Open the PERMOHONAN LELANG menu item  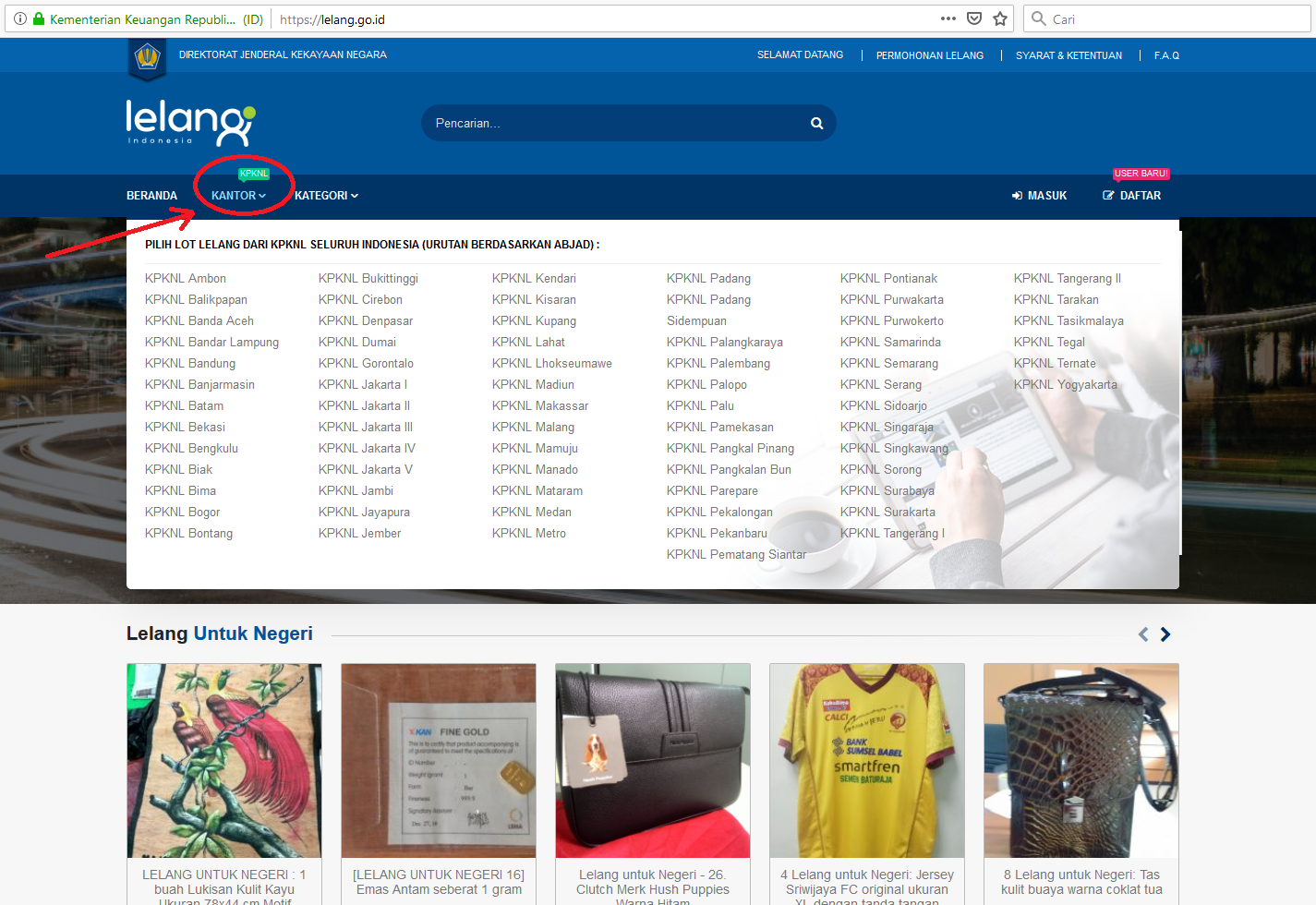(929, 54)
